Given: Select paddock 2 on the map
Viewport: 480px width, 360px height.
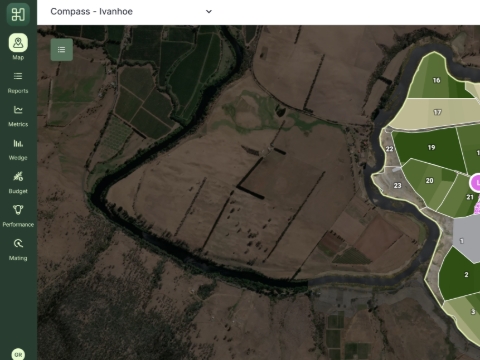Looking at the screenshot, I should coord(466,275).
